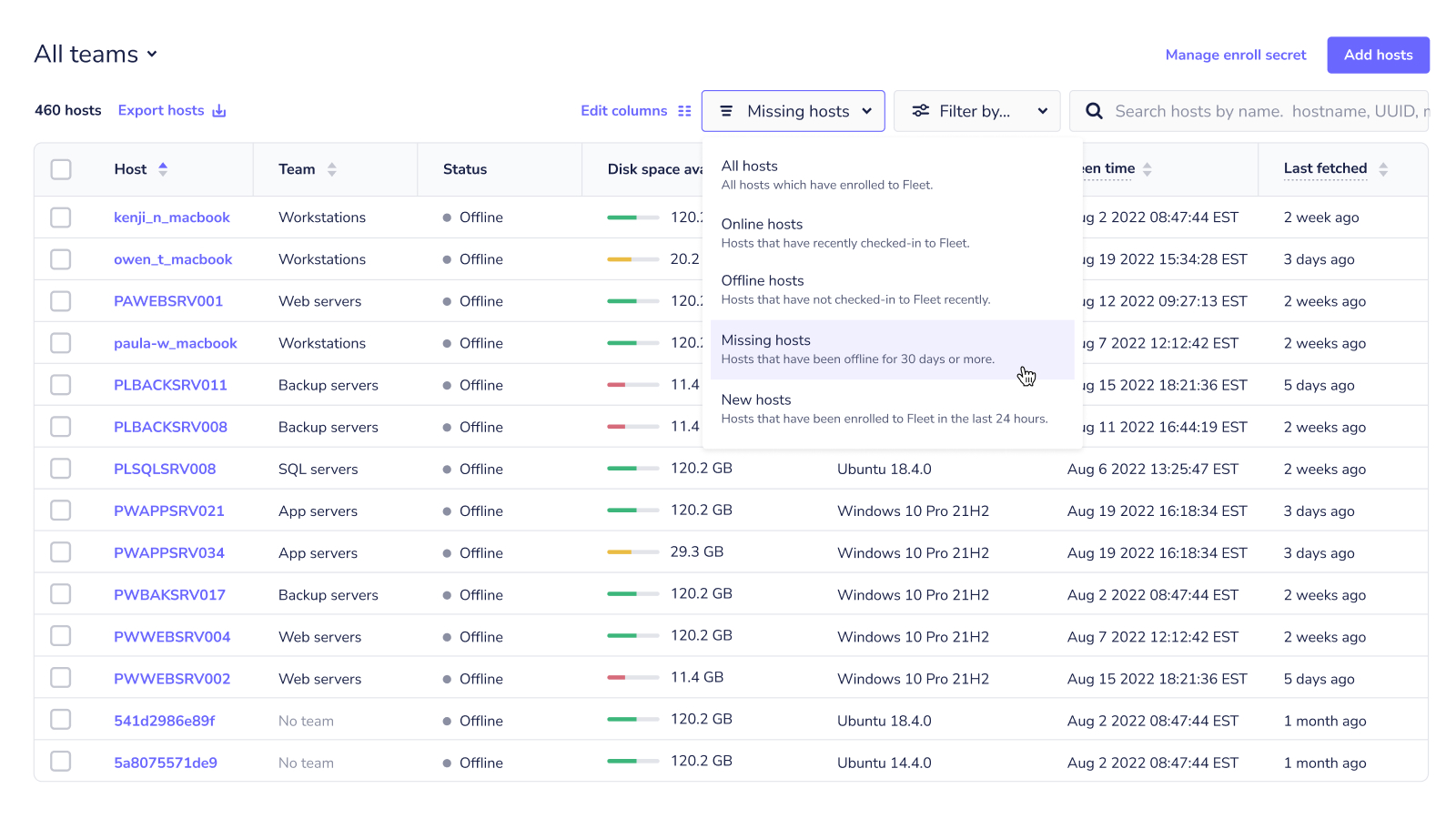Click the filter sliders icon
Image resolution: width=1456 pixels, height=819 pixels.
coord(921,111)
